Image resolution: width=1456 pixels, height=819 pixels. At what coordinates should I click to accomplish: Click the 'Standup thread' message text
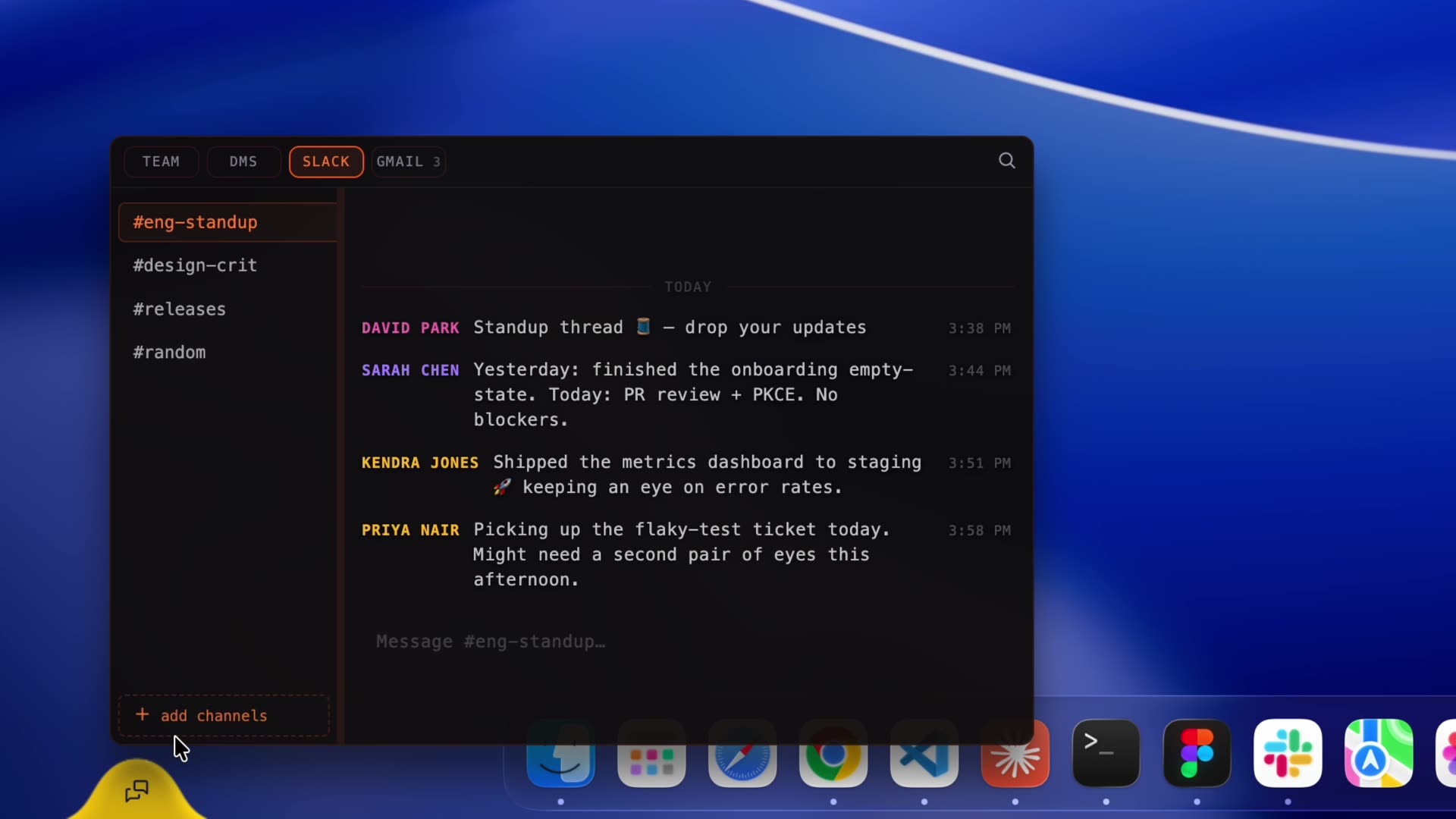point(670,328)
